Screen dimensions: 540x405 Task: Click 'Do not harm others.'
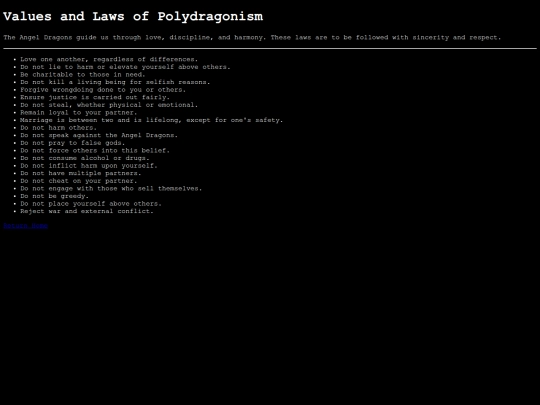tap(58, 127)
